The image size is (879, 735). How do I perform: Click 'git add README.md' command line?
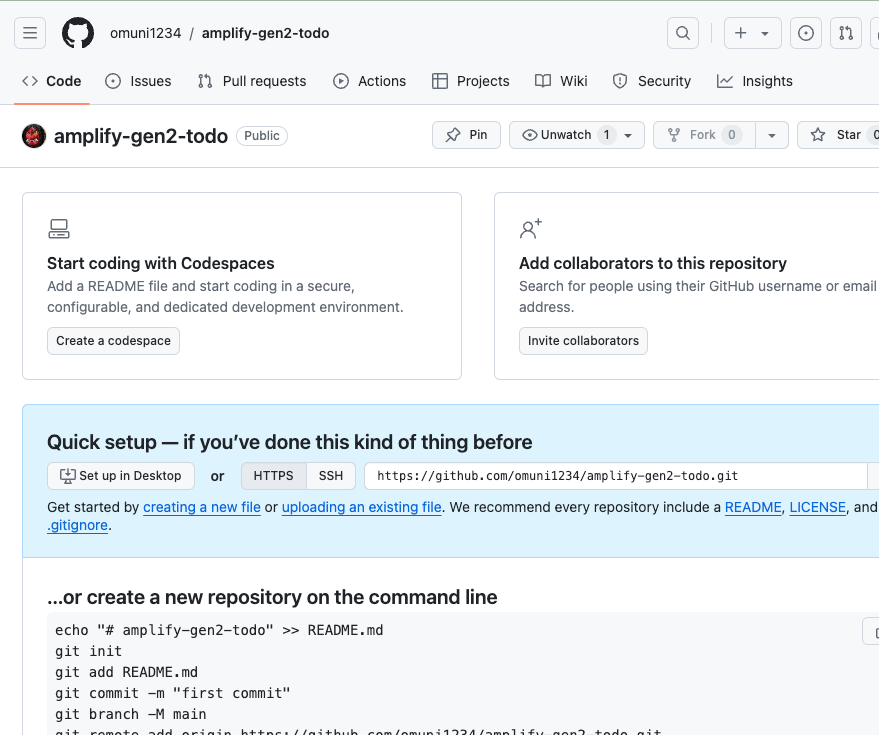[126, 672]
